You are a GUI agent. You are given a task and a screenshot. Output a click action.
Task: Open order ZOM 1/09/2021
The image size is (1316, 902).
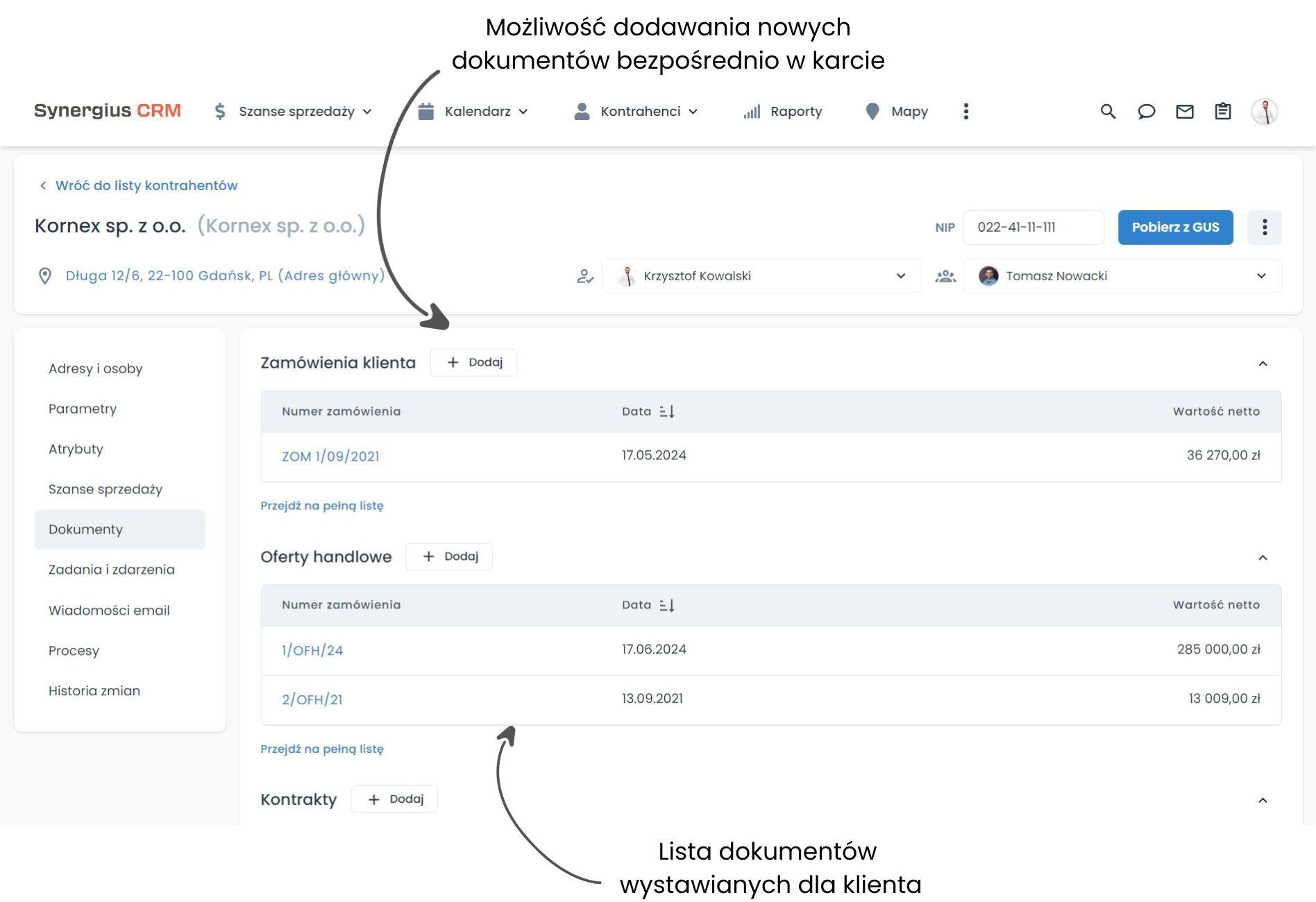[x=331, y=456]
